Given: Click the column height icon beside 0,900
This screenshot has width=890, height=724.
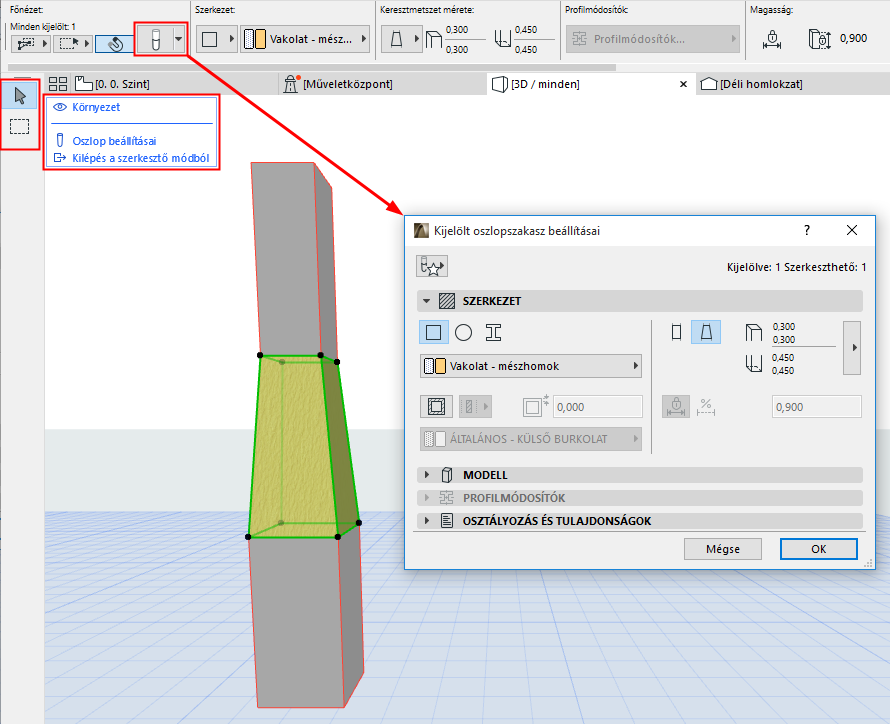Looking at the screenshot, I should click(x=819, y=39).
